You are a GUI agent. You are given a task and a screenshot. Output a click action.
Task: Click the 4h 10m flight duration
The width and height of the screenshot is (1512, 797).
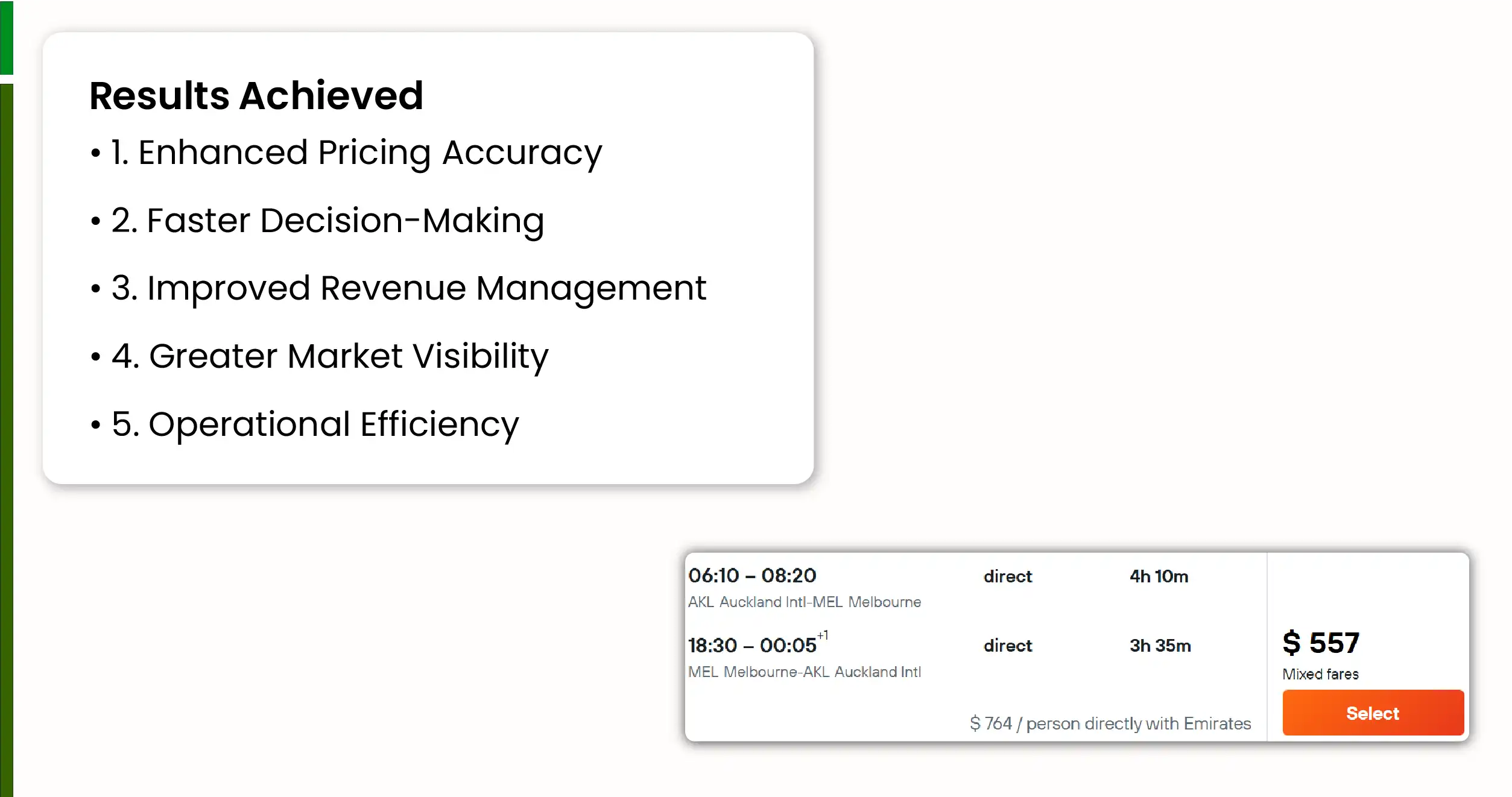click(1159, 576)
